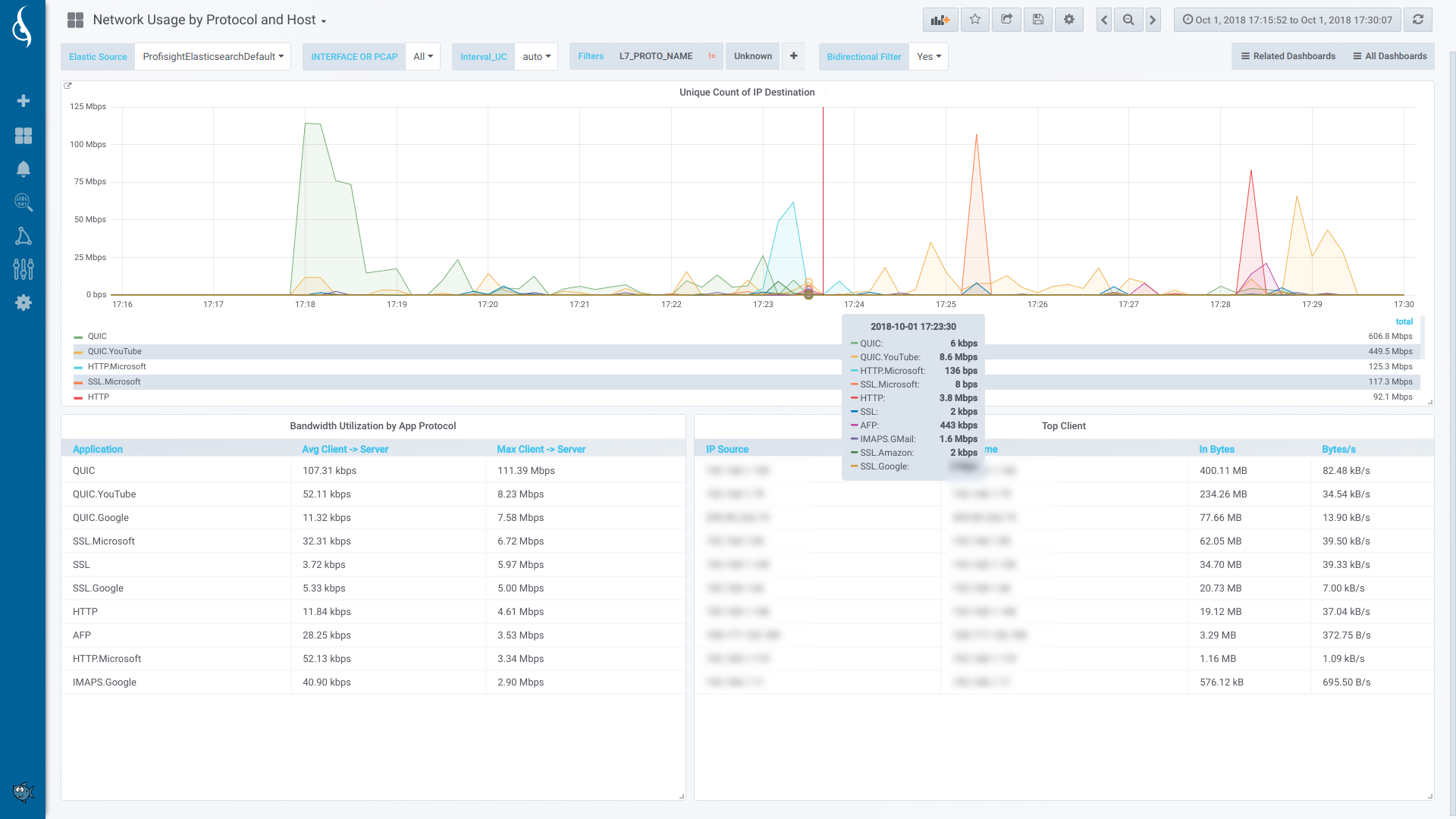The width and height of the screenshot is (1456, 819).
Task: Sort legend by the total column
Action: point(1404,322)
